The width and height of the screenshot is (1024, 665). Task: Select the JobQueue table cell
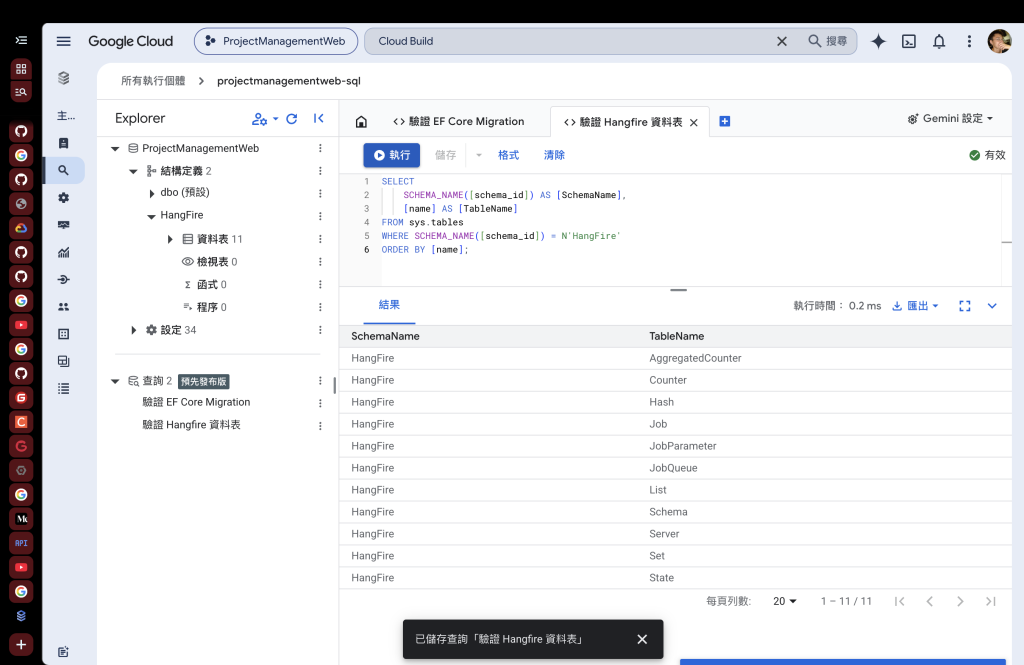point(673,468)
